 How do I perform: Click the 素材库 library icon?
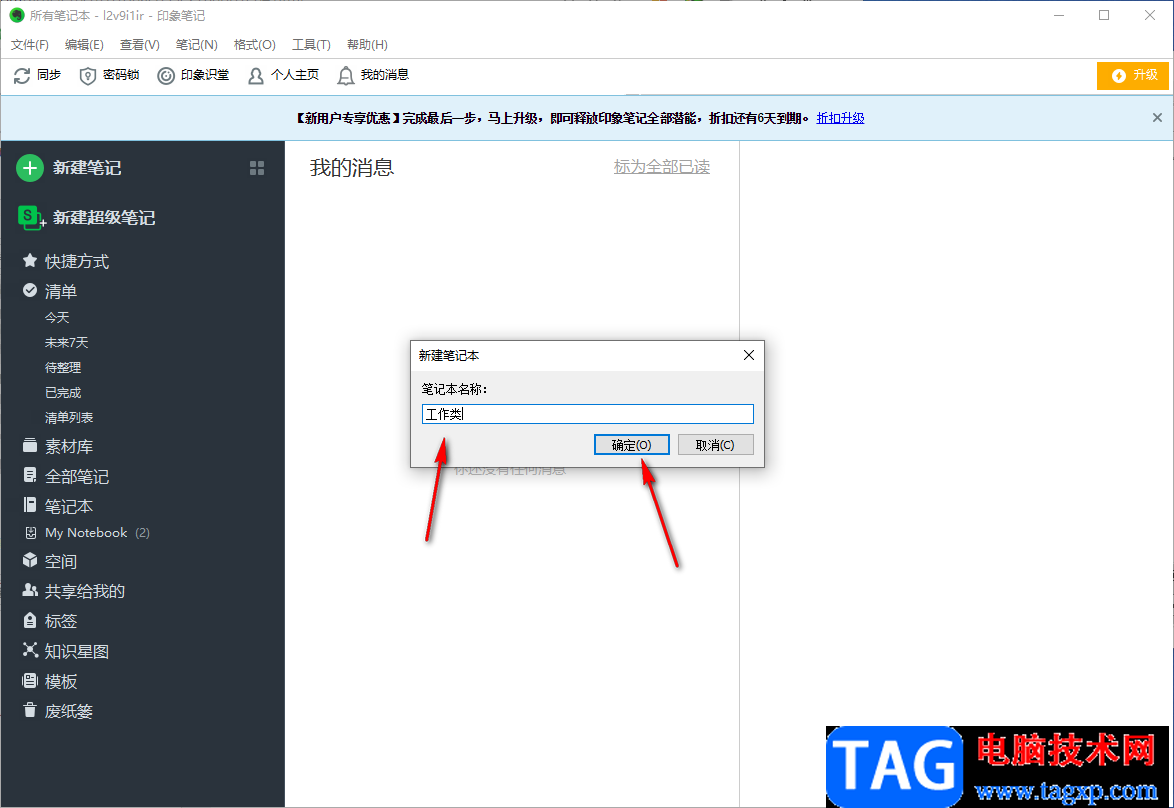pyautogui.click(x=30, y=446)
